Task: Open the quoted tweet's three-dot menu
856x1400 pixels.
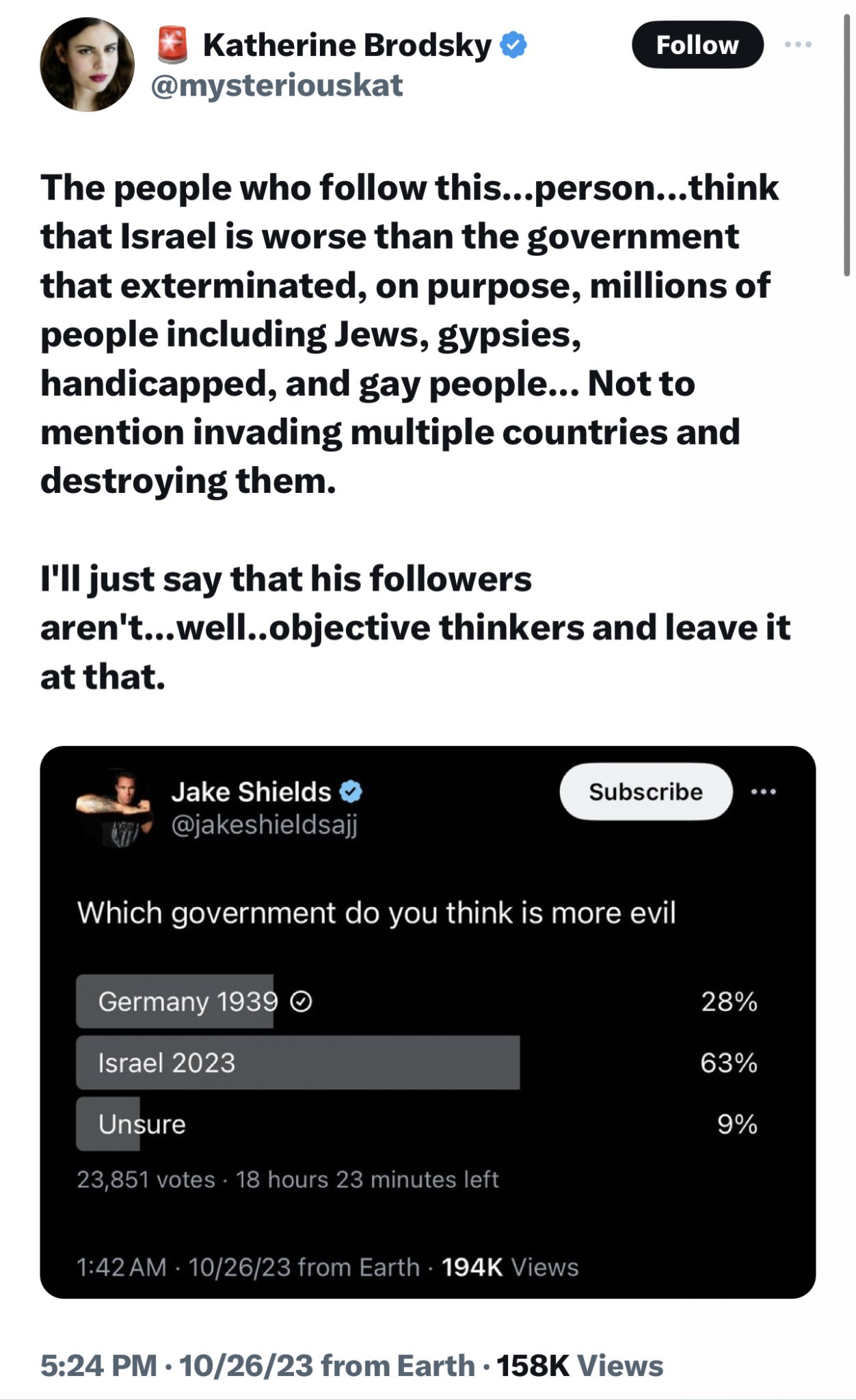Action: click(763, 792)
